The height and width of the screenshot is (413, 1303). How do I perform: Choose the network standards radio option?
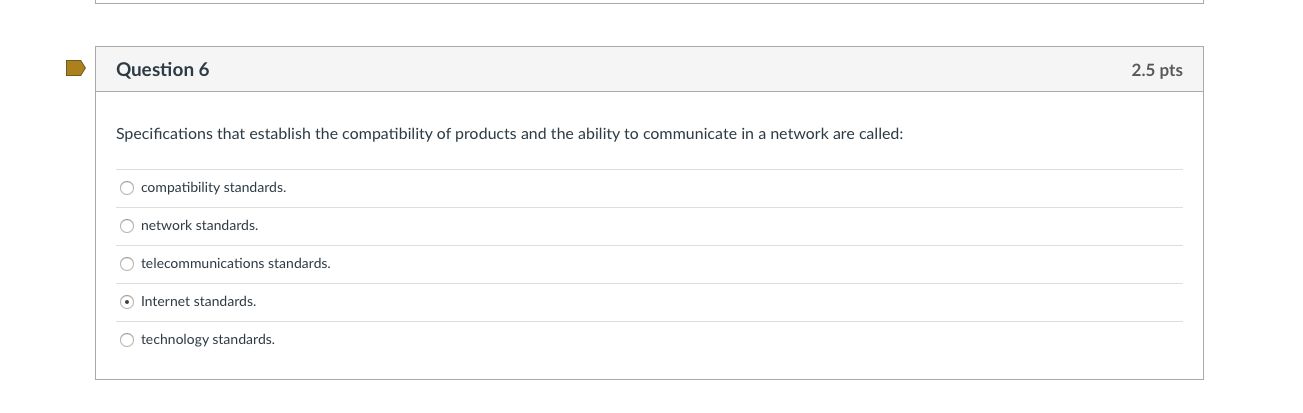tap(127, 226)
